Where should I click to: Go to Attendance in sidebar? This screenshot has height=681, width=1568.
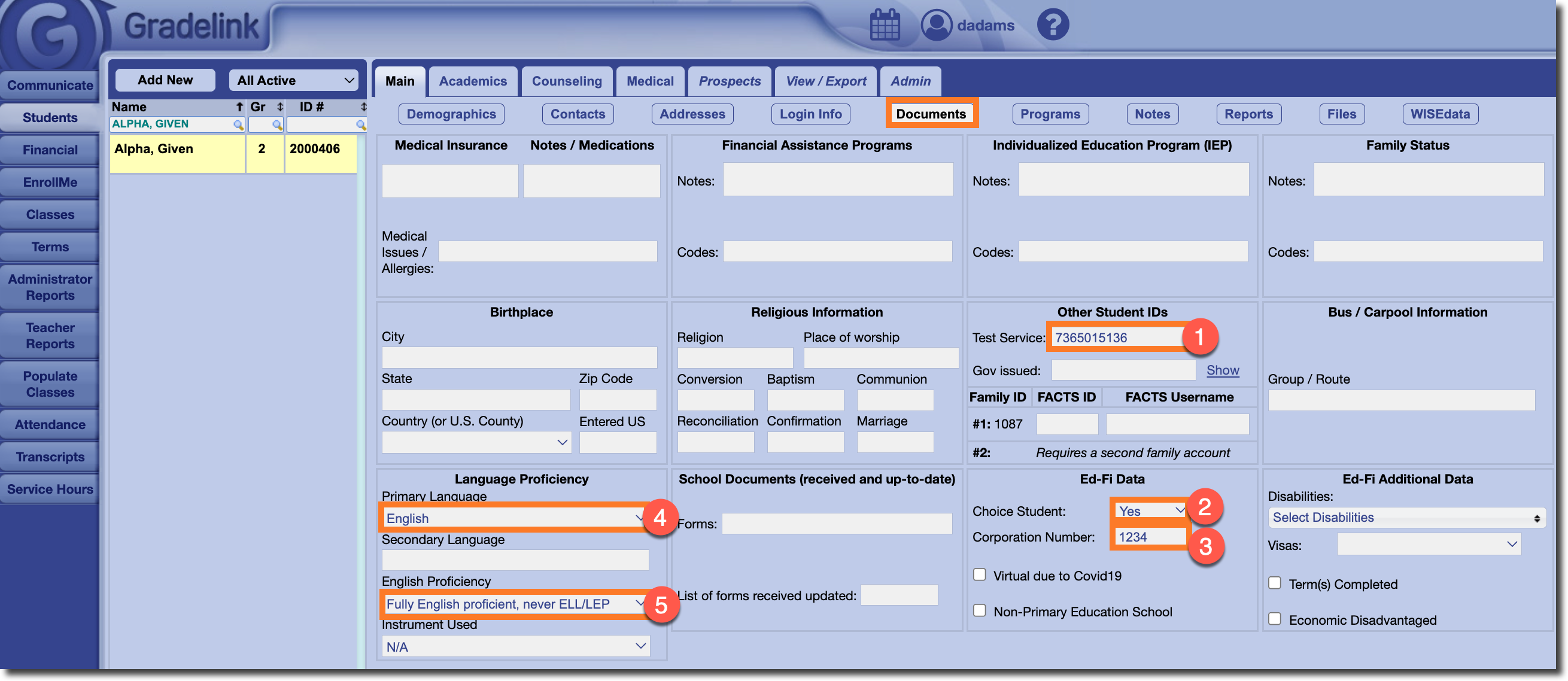(x=50, y=424)
